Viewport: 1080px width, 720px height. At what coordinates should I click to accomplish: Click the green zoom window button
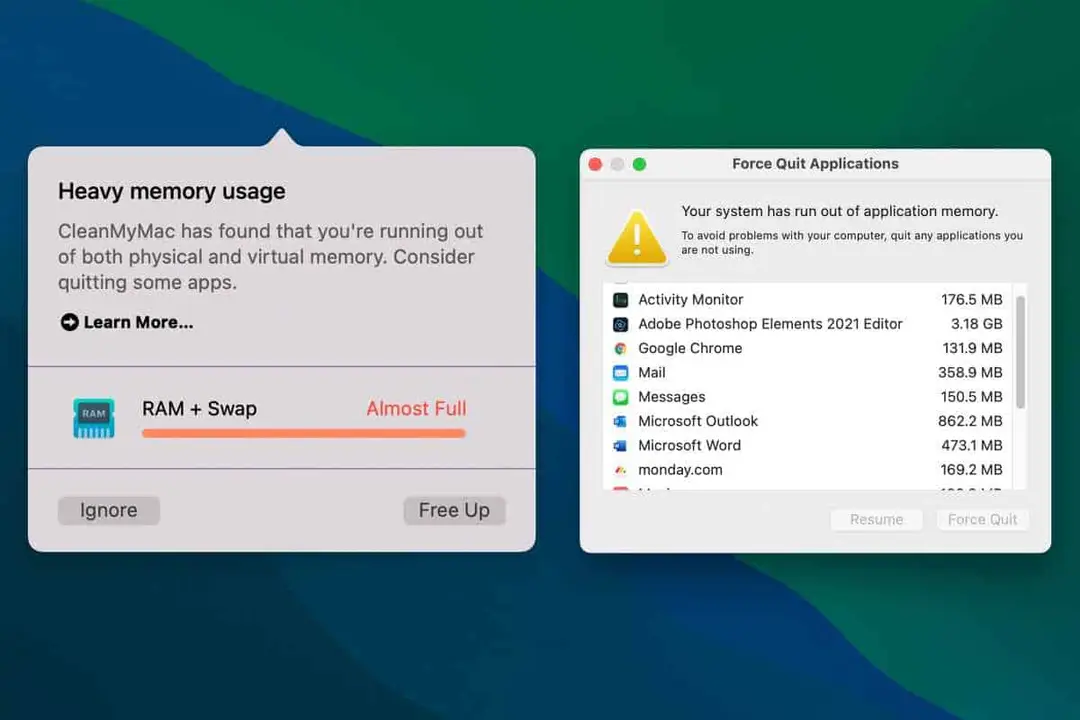(x=639, y=164)
